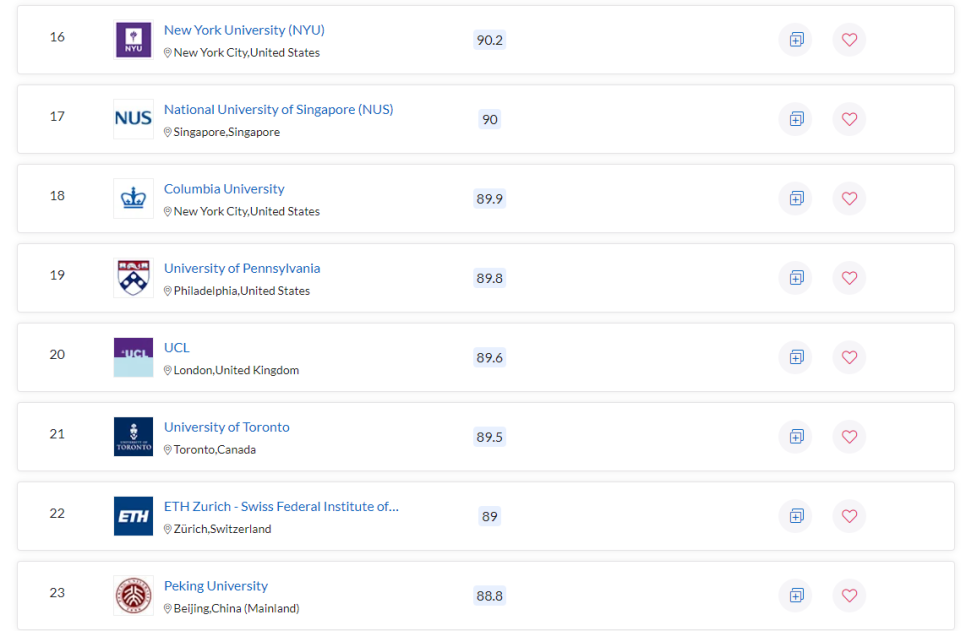Screen dimensions: 966x631
Task: Click score 89.6 for UCL
Action: 490,358
